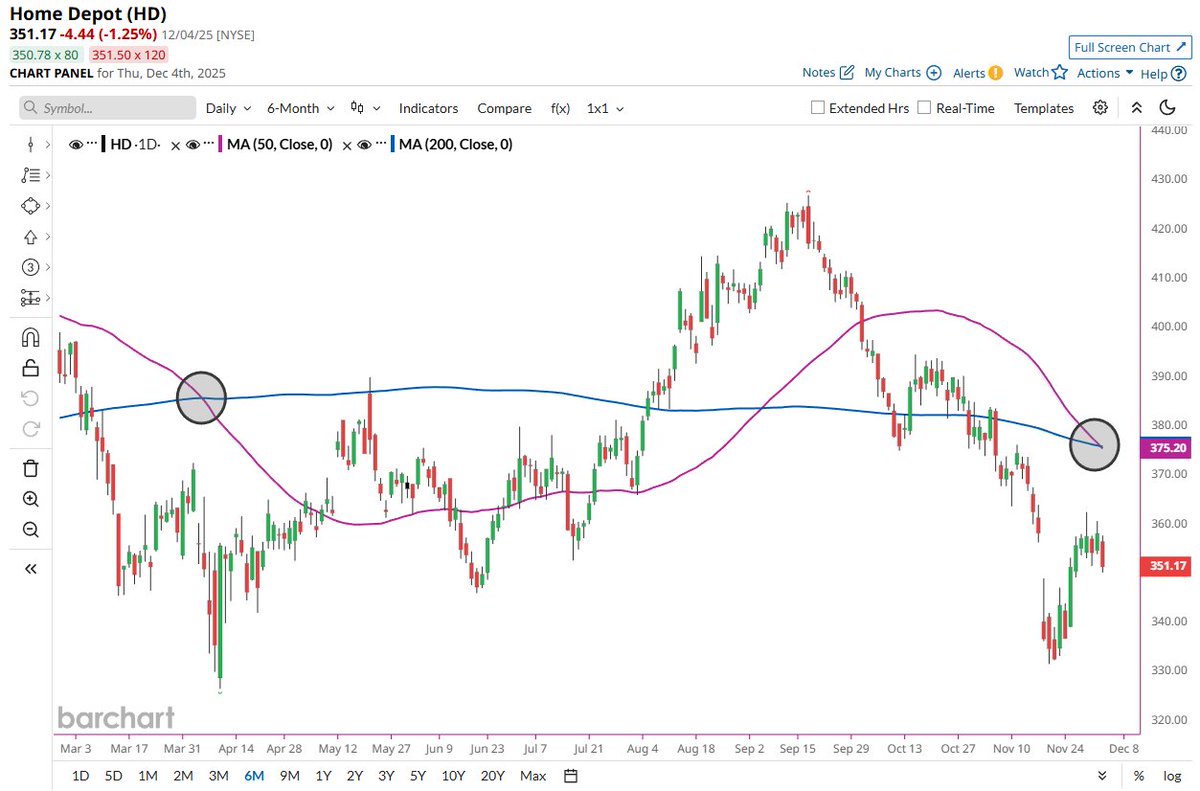Hide MA(50) with its eye toggle
The height and width of the screenshot is (791, 1200).
(x=191, y=144)
